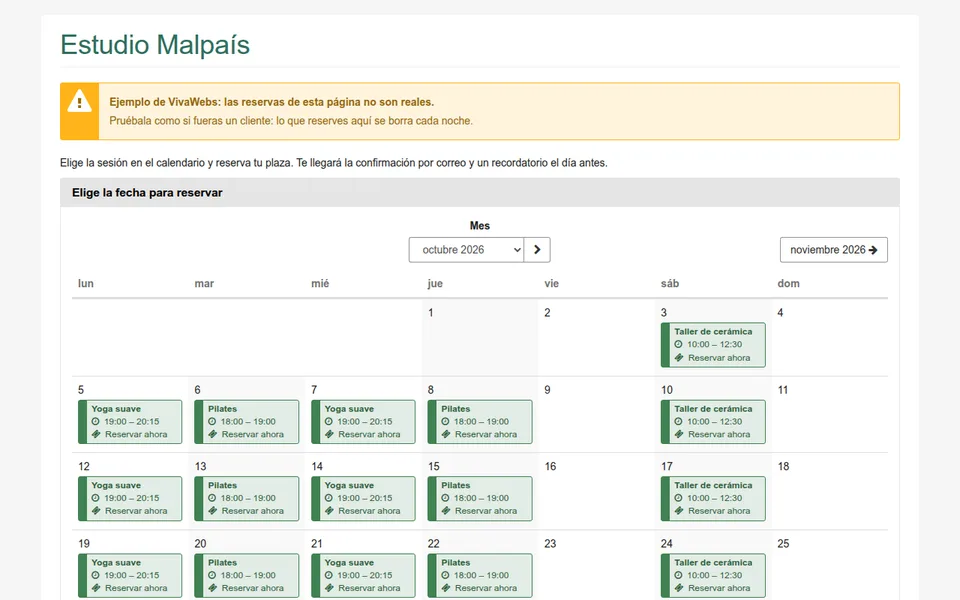Click the 'Mes' label above the dropdown
960x600 pixels.
click(x=479, y=225)
